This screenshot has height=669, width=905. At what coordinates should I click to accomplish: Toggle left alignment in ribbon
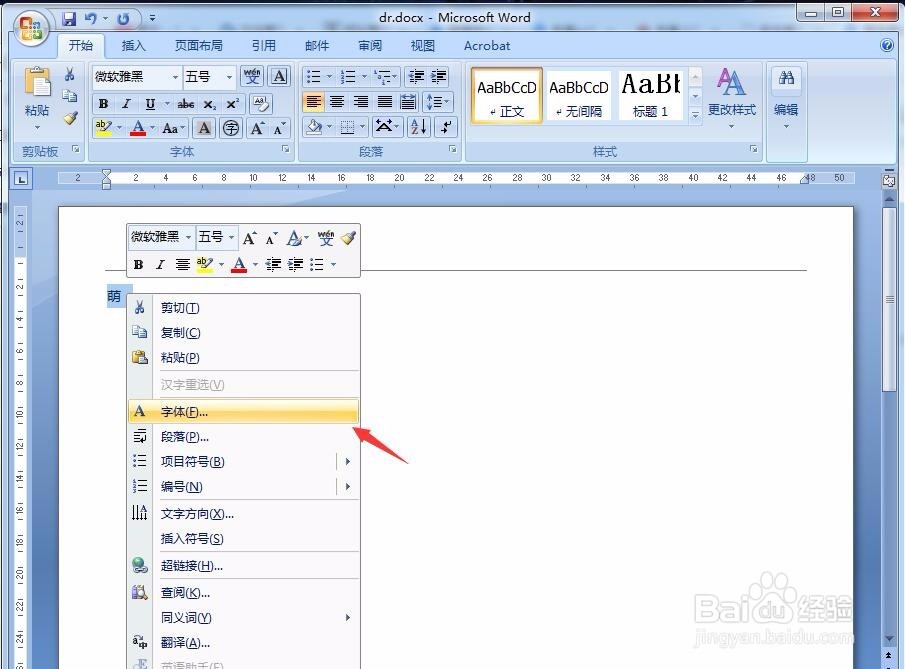click(x=314, y=102)
